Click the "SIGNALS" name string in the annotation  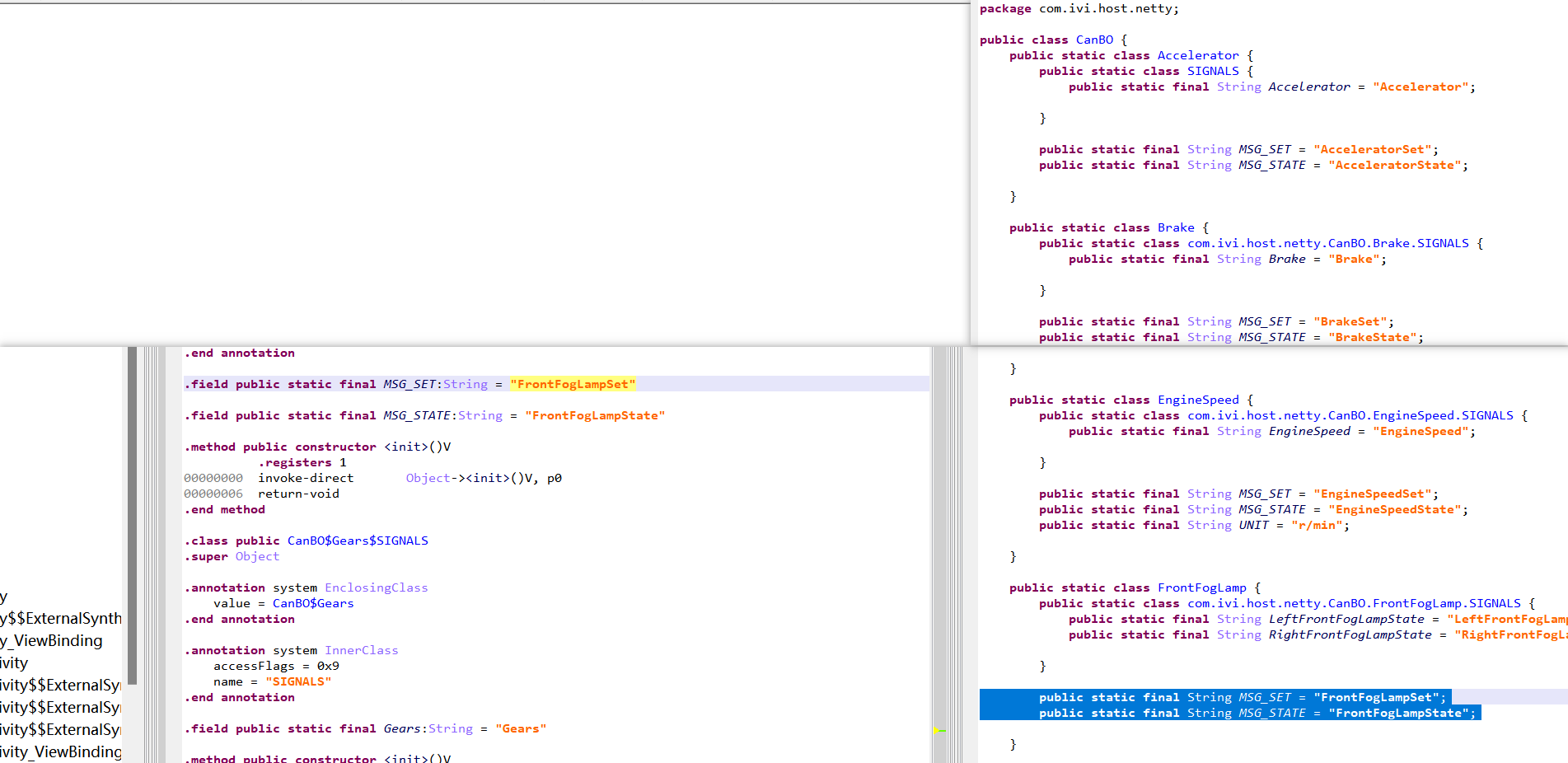tap(298, 681)
